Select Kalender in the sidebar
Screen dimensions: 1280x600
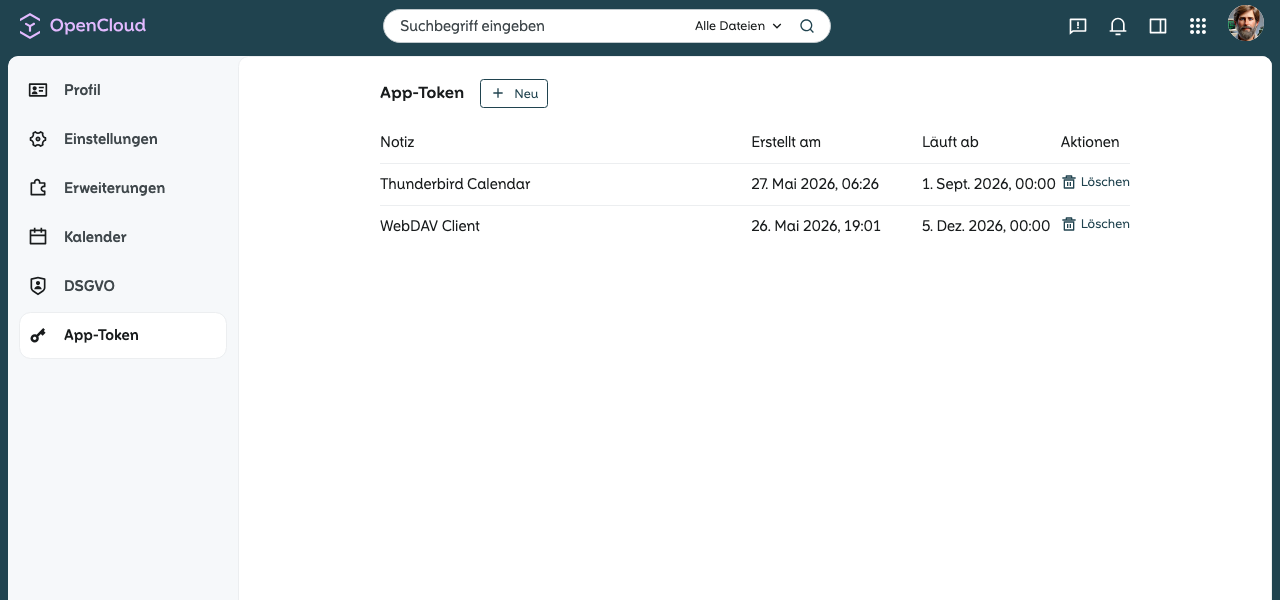[123, 237]
